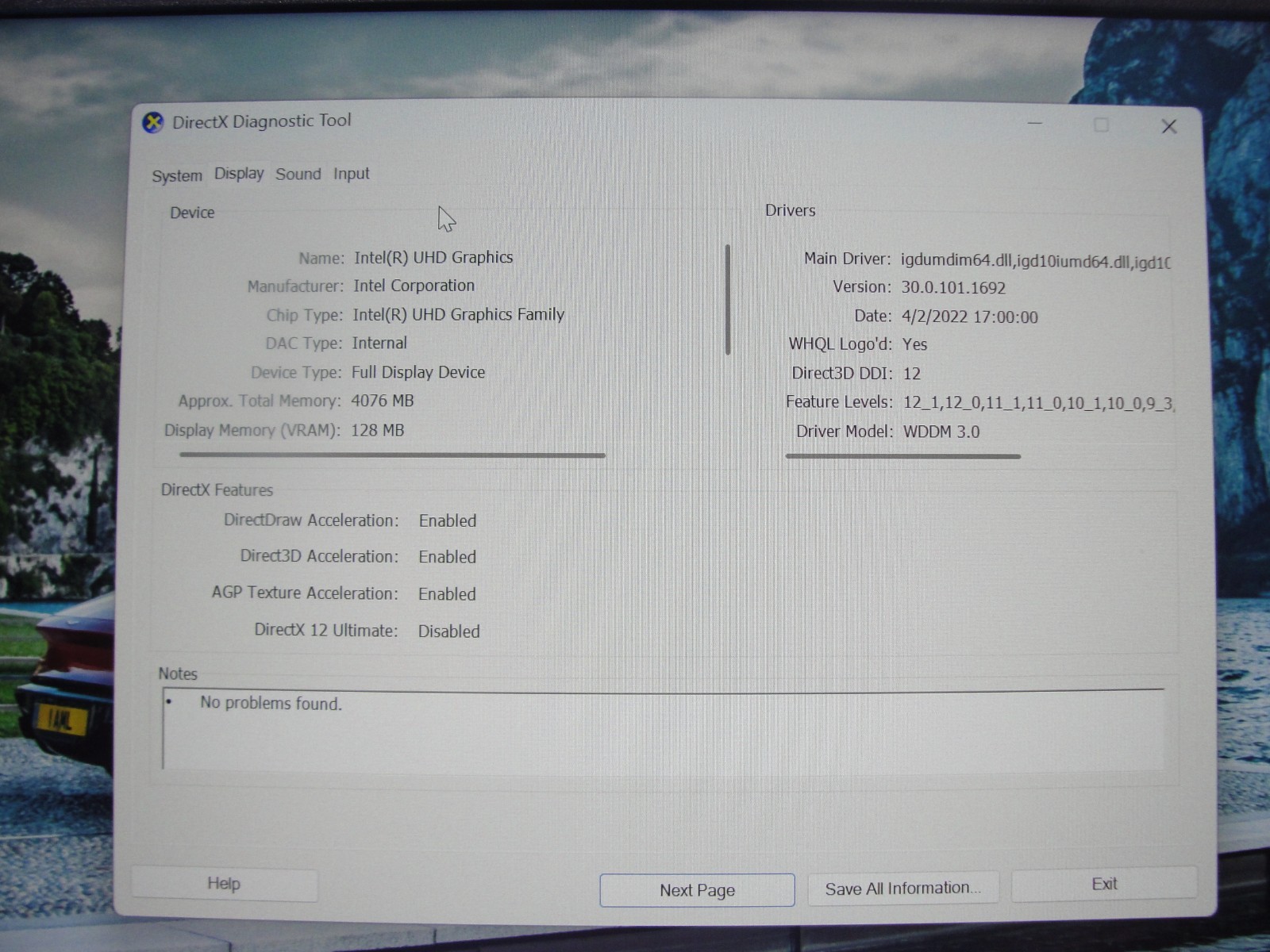
Task: Click the Exit button
Action: [1104, 884]
